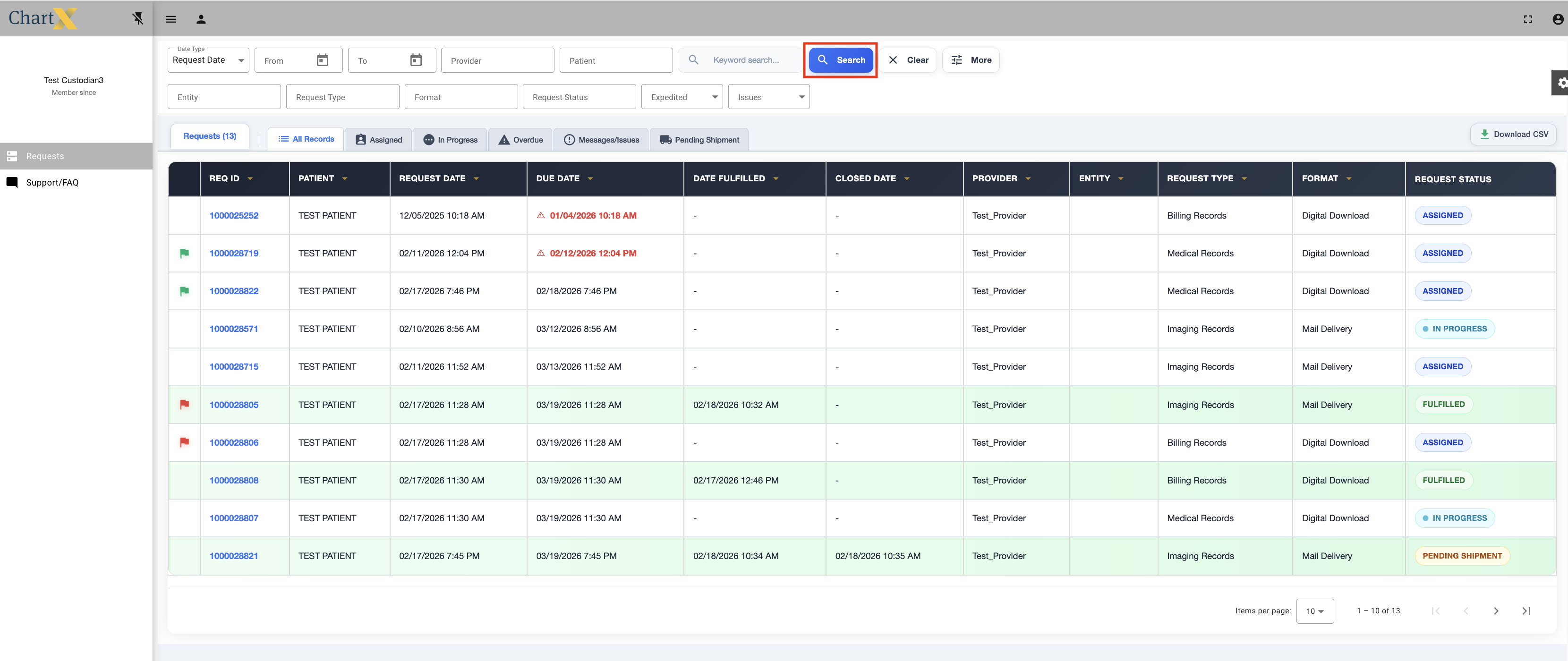Sort by the Due Date column arrow
Viewport: 1568px width, 661px height.
tap(590, 178)
